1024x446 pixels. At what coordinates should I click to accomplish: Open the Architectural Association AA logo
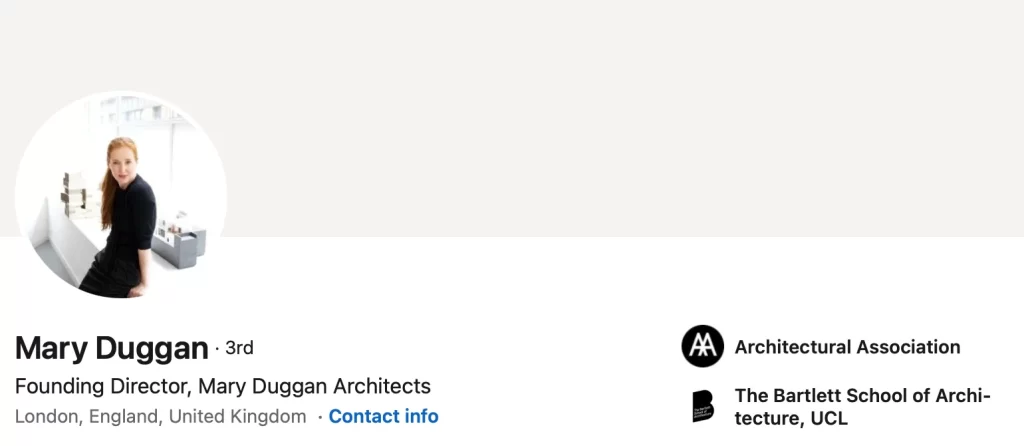[x=703, y=346]
